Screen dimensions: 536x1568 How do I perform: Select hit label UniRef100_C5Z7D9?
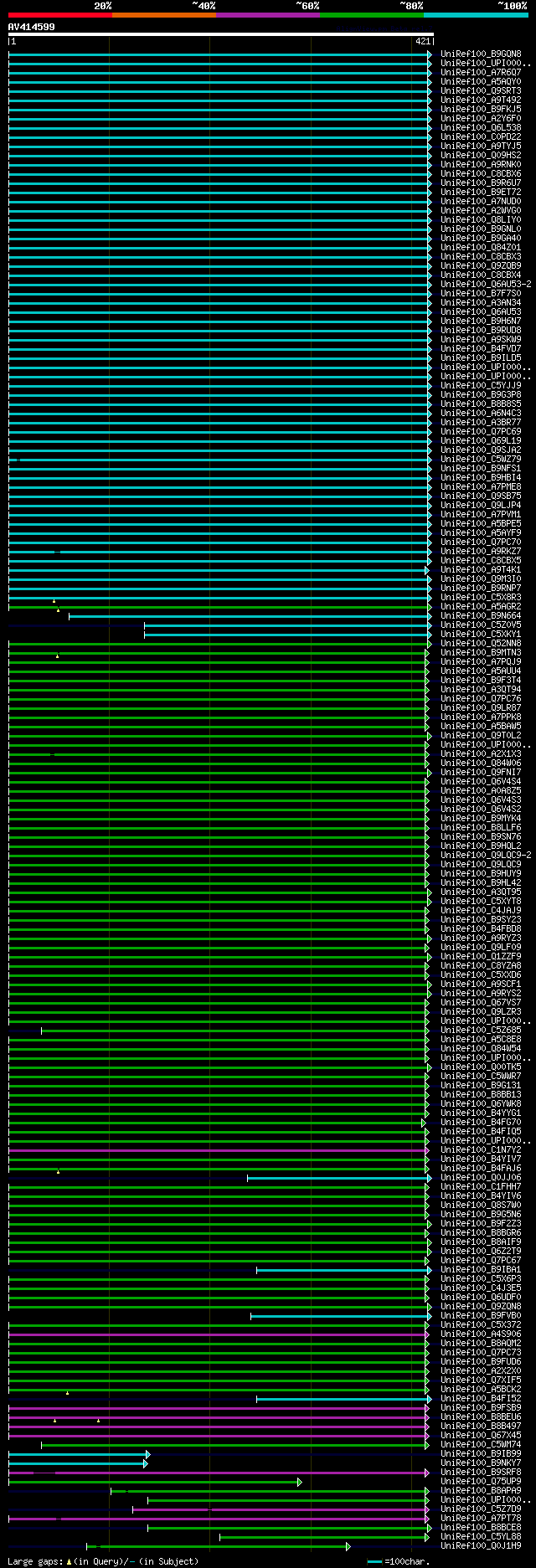(481, 1509)
